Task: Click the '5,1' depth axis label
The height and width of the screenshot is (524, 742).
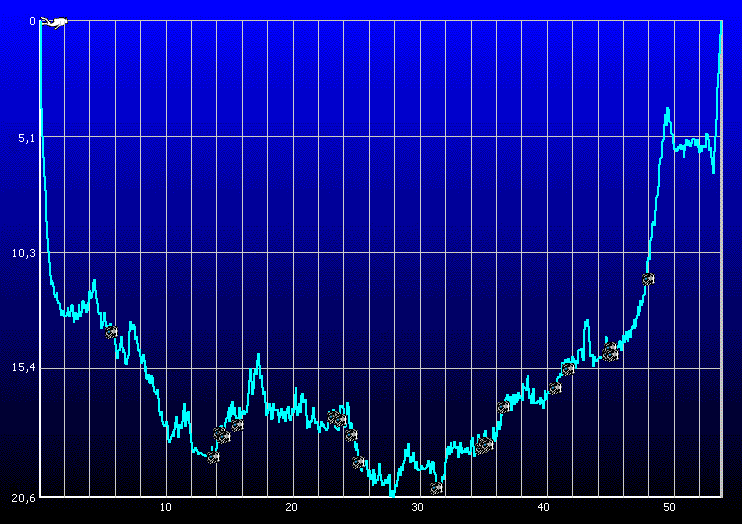Action: coord(26,138)
